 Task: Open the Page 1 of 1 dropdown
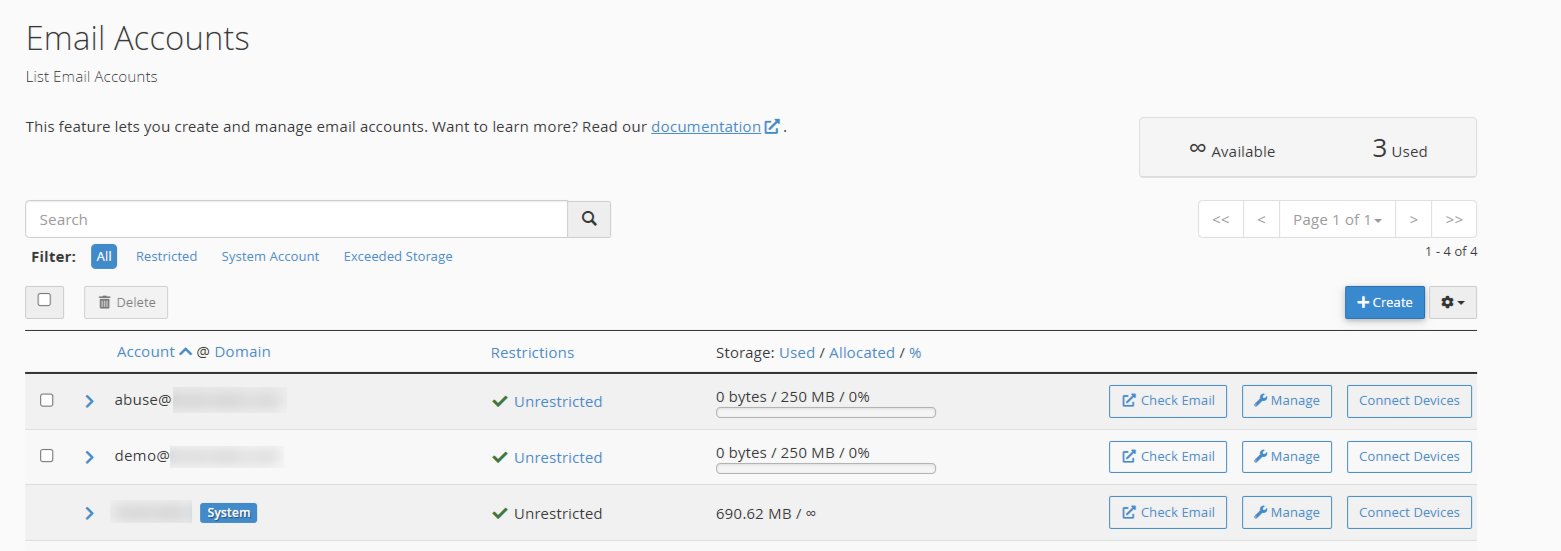[1337, 220]
